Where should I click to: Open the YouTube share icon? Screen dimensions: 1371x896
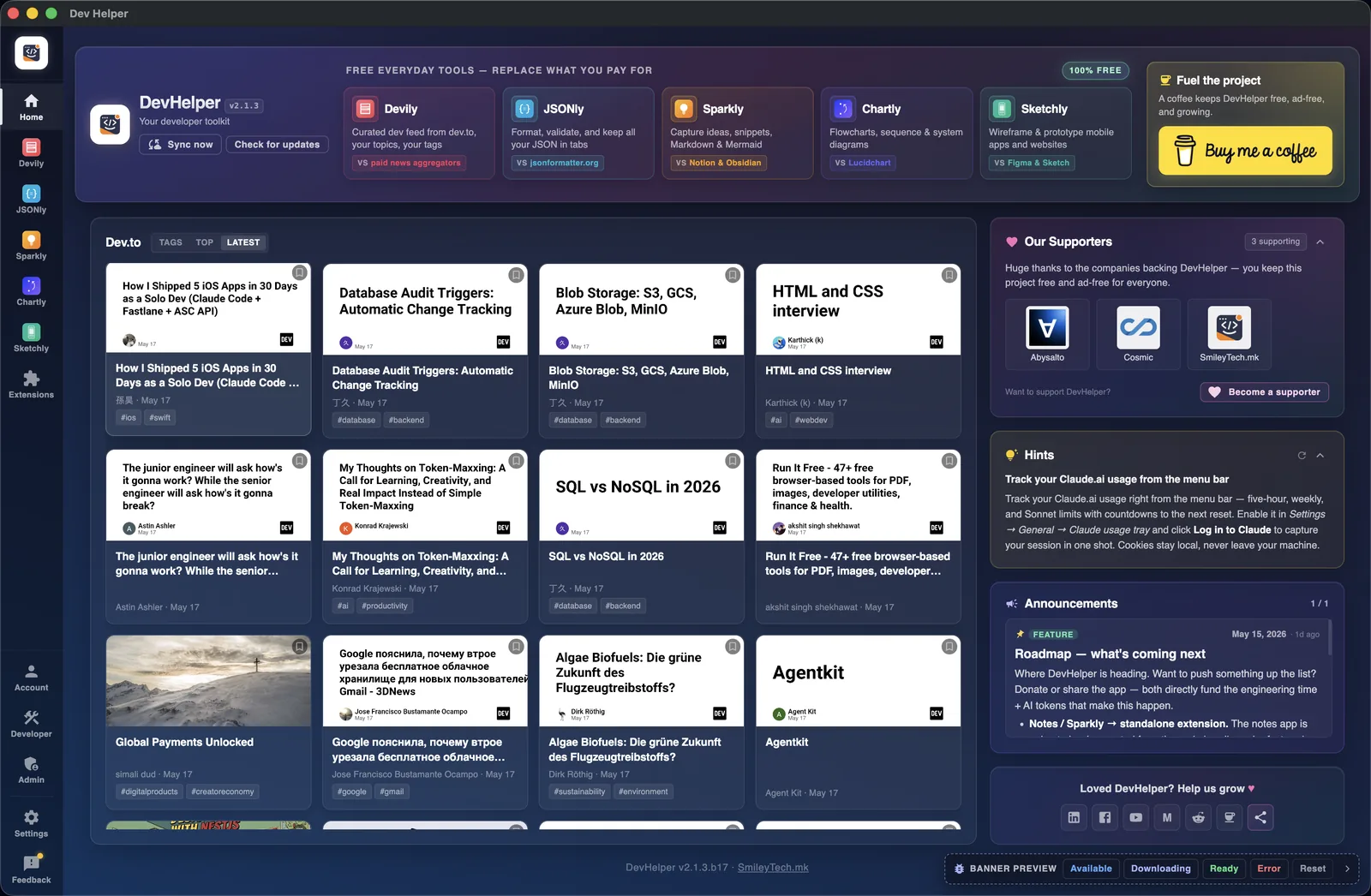(1135, 817)
